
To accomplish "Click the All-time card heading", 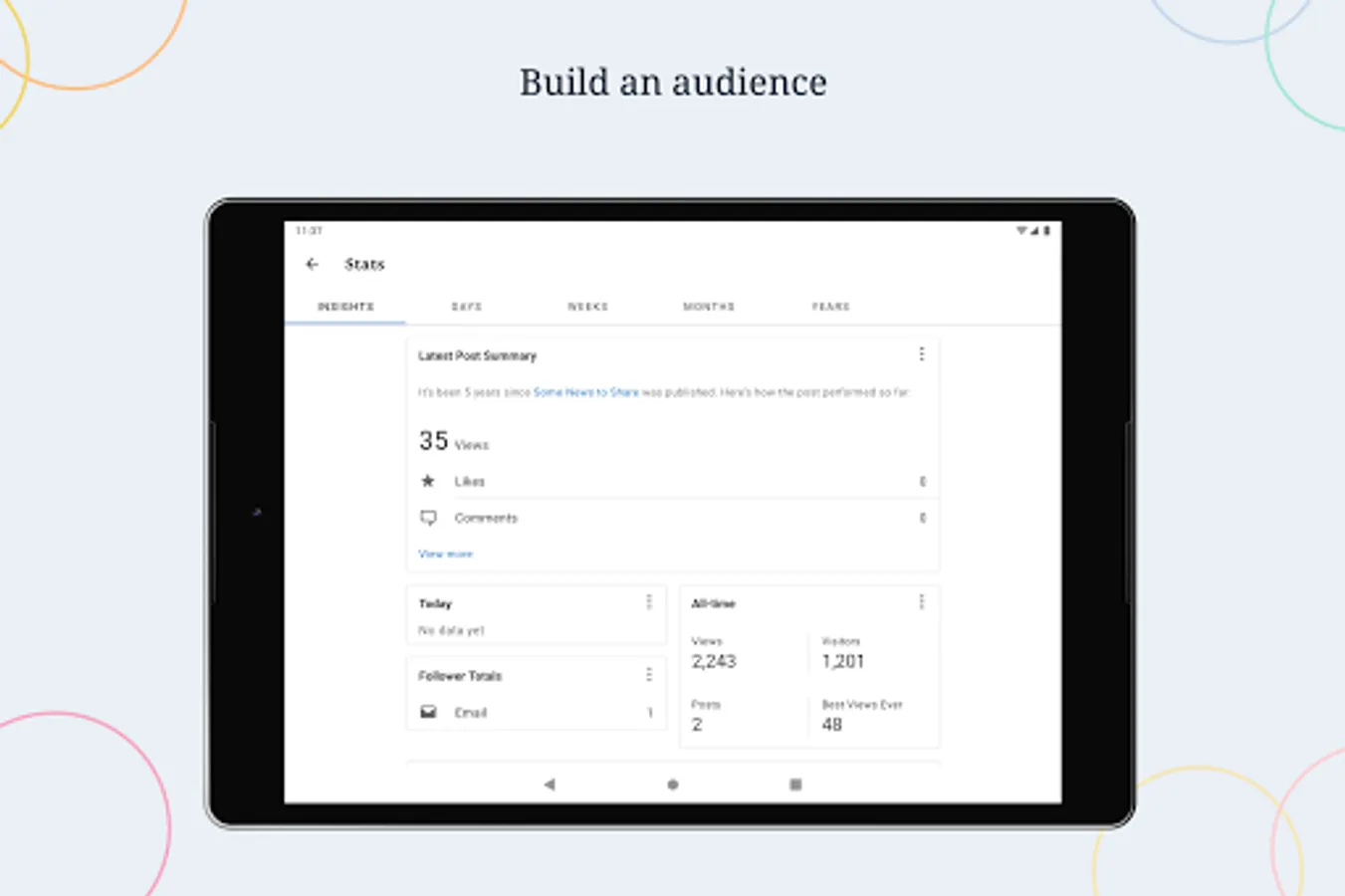I will [x=713, y=603].
